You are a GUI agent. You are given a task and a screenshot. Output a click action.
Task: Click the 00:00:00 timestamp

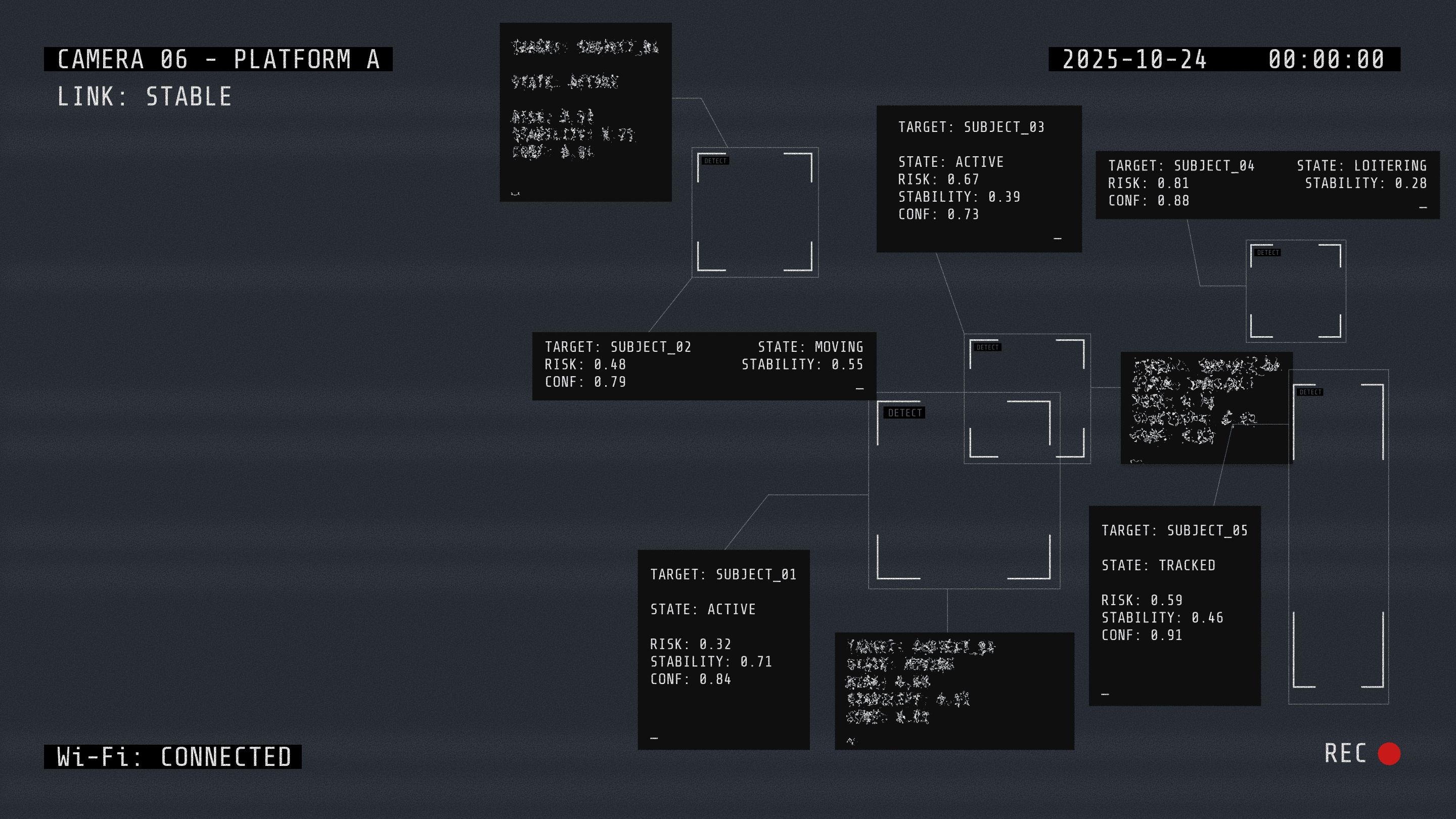(x=1326, y=59)
